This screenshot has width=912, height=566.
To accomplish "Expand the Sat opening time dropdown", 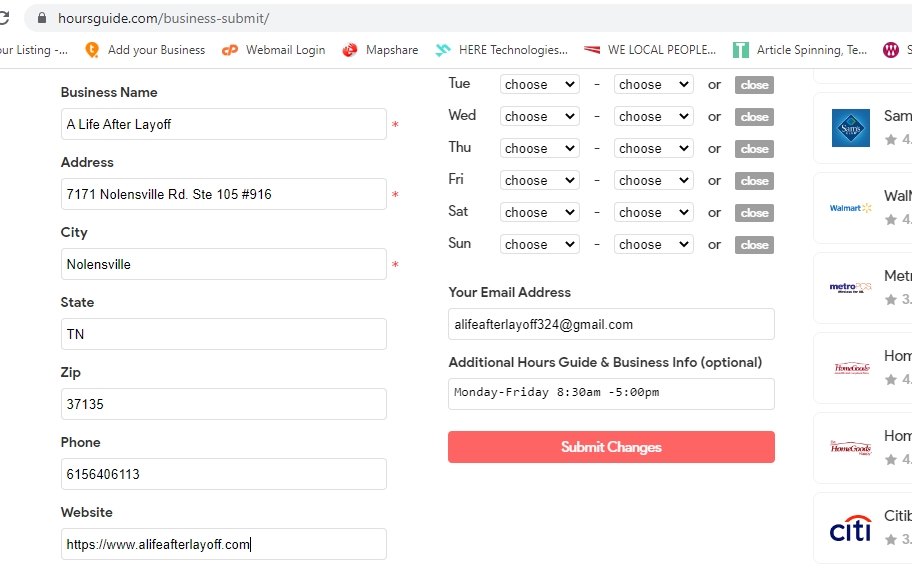I will click(539, 213).
